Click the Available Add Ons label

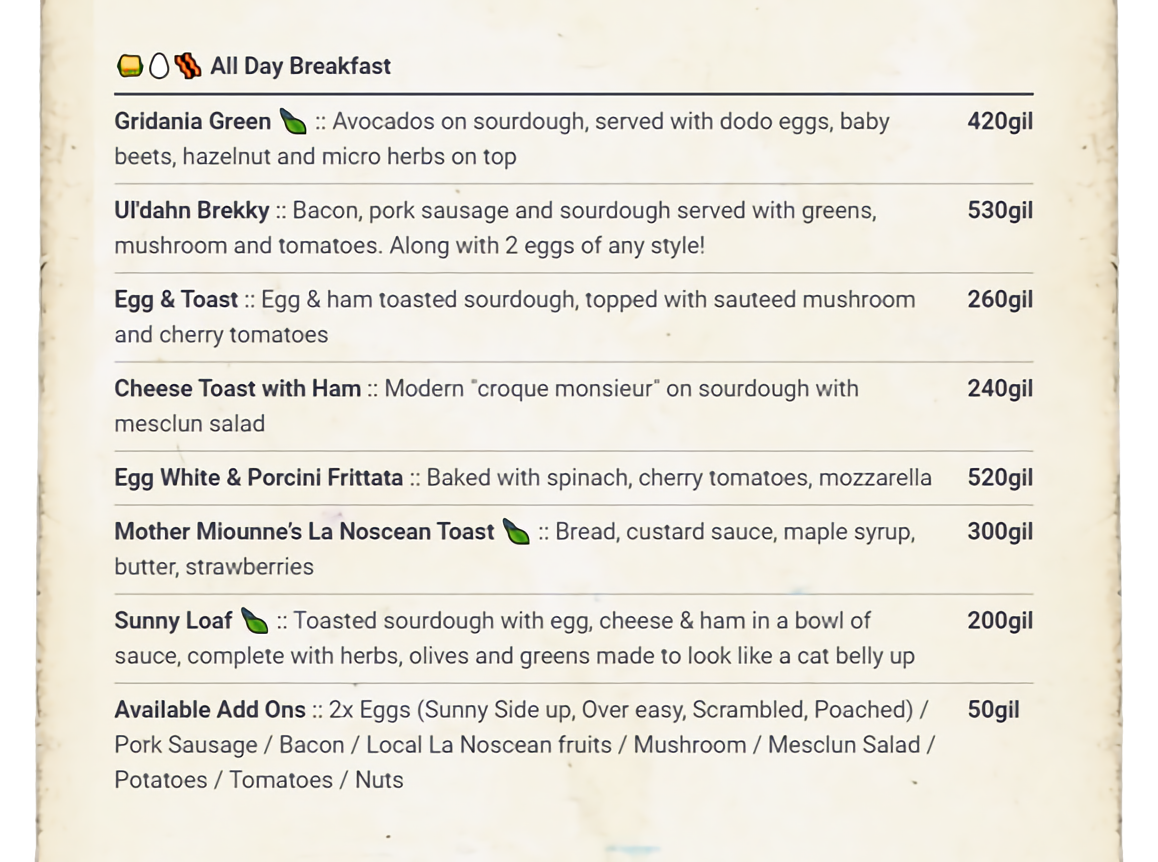(209, 710)
